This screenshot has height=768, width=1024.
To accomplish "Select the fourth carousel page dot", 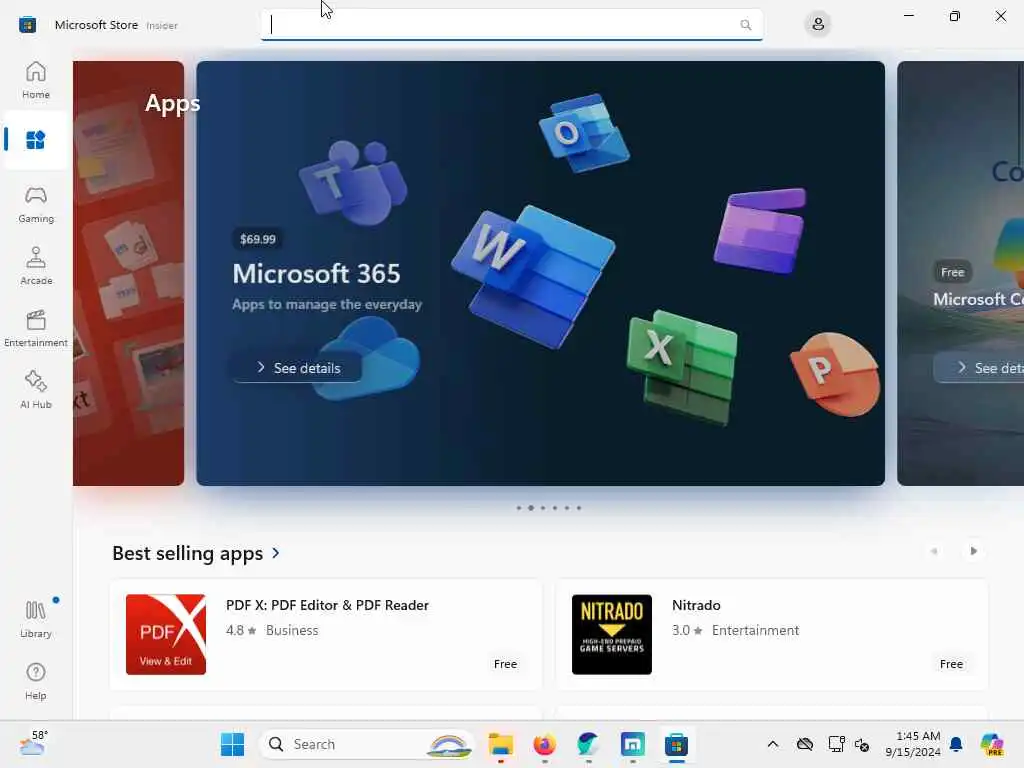I will [554, 507].
